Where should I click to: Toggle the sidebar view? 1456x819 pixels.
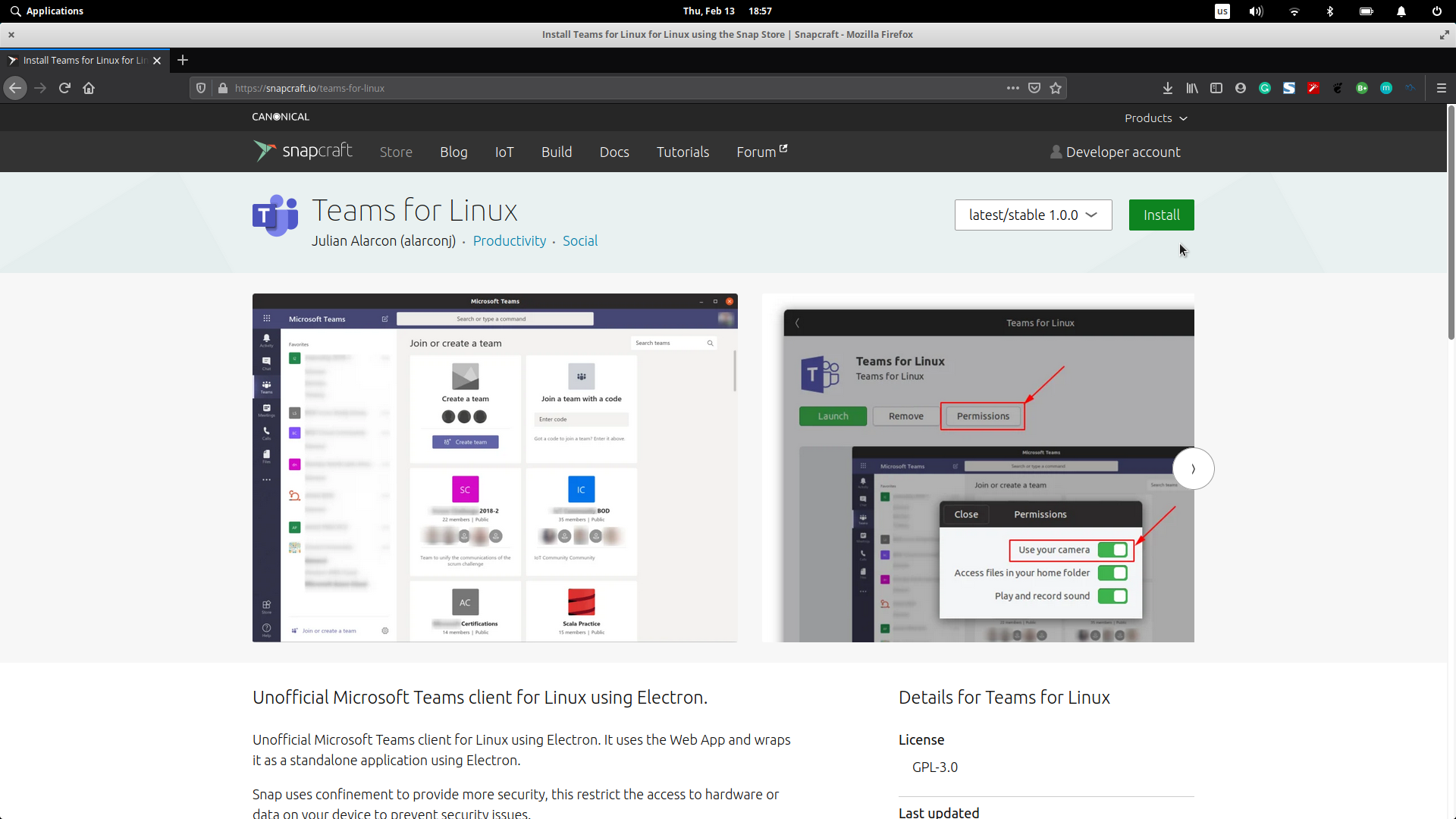[1216, 88]
